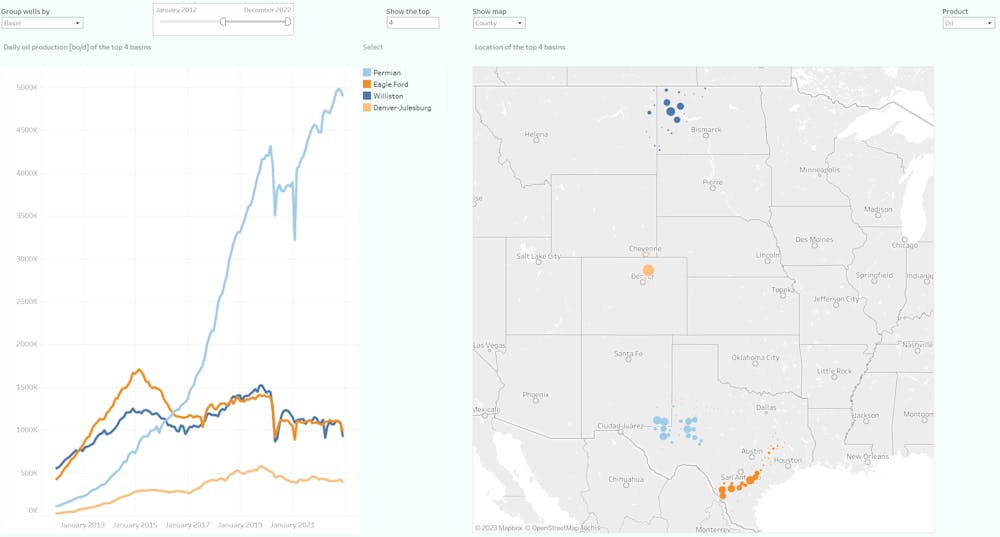Viewport: 1000px width, 537px height.
Task: Click the Denver-Julesburg legend label
Action: [x=402, y=107]
